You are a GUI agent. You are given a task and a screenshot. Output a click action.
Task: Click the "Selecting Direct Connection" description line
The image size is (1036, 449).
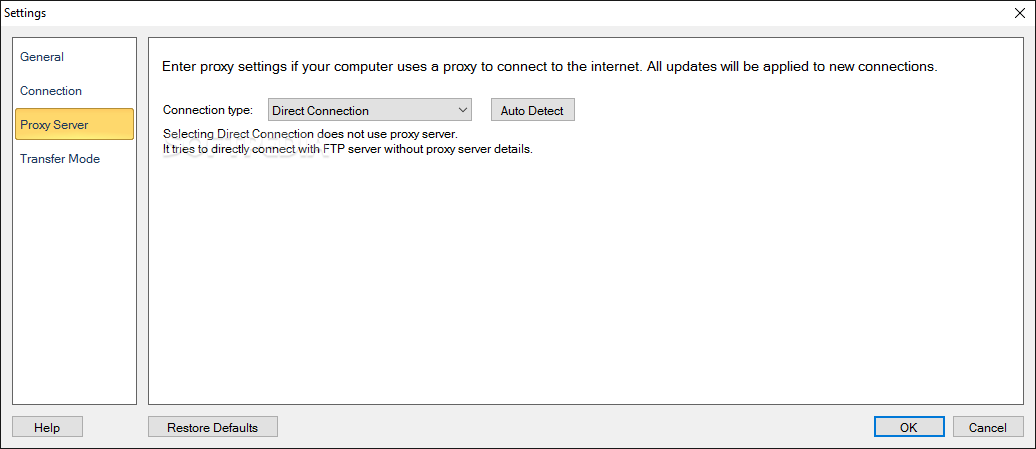coord(310,134)
